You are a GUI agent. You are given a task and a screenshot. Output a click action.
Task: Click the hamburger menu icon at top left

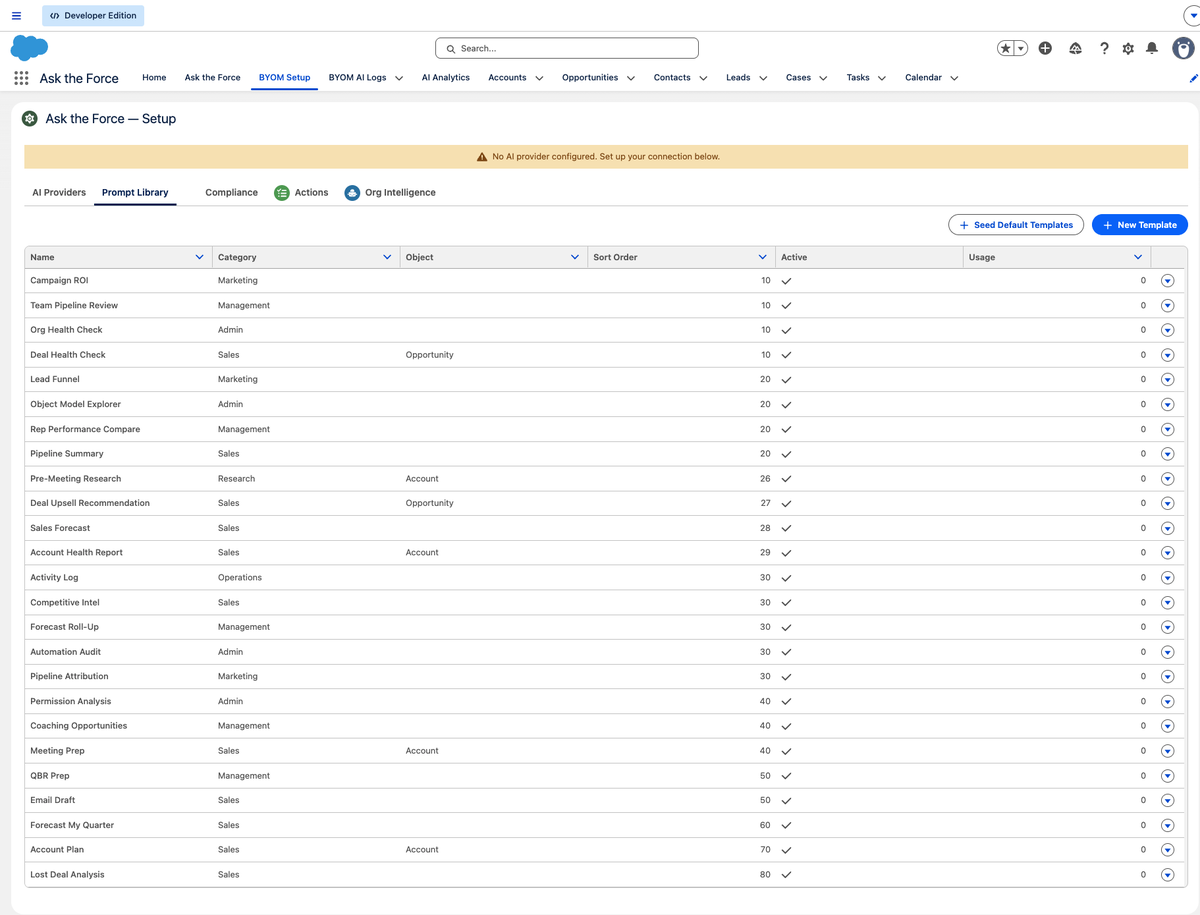[x=16, y=16]
